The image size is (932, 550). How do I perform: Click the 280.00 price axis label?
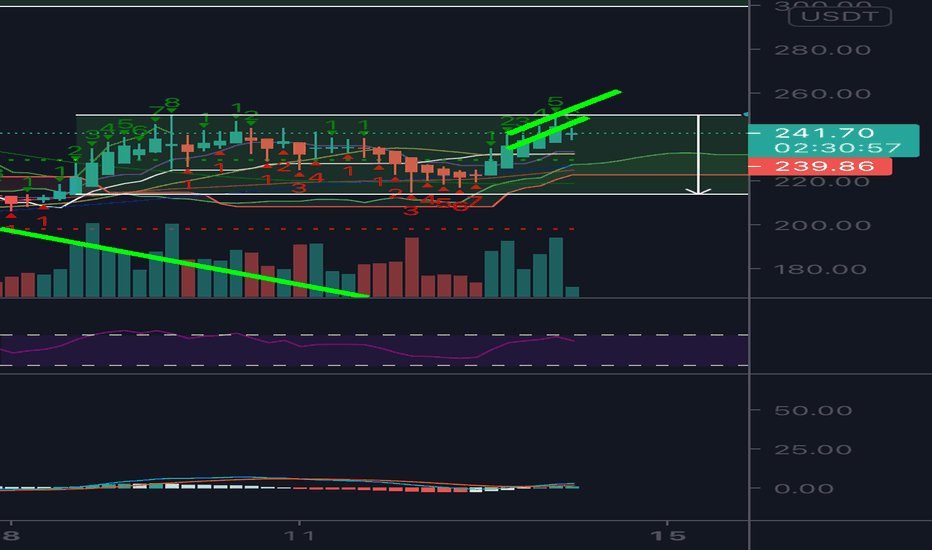[823, 50]
